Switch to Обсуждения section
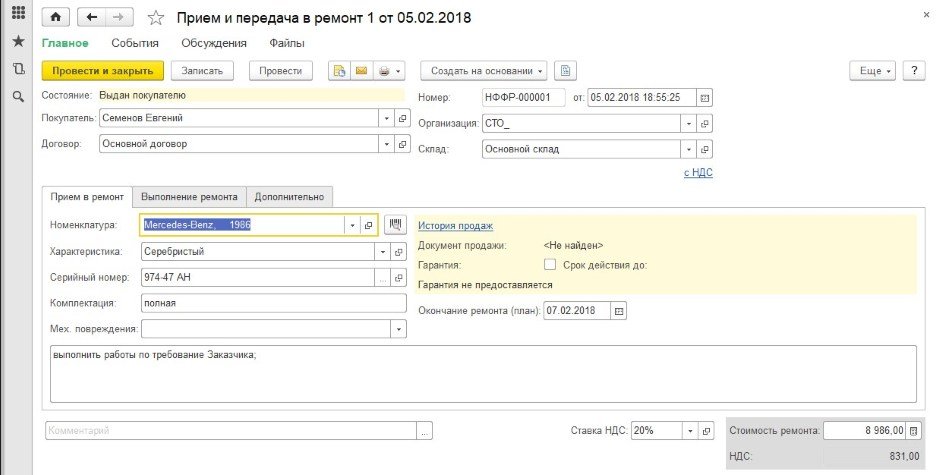Image resolution: width=940 pixels, height=475 pixels. coord(214,43)
